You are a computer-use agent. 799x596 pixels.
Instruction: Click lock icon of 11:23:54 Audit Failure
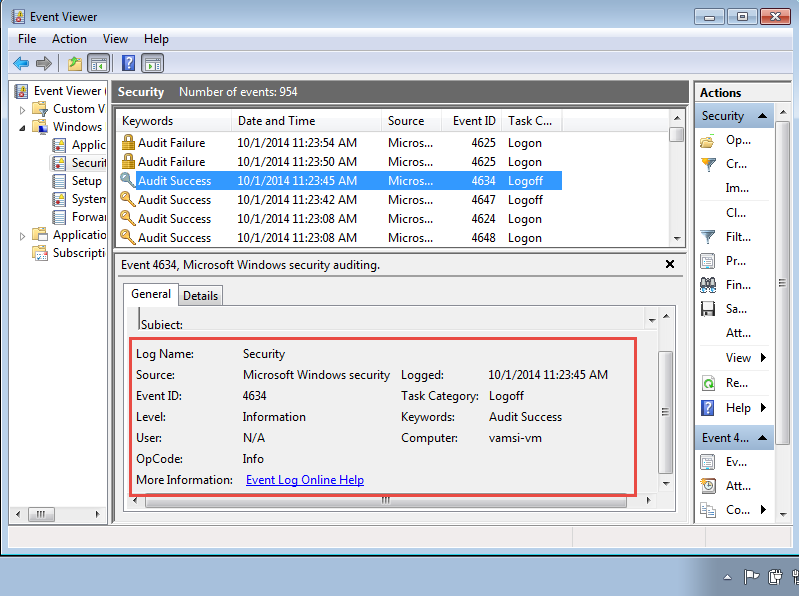coord(128,142)
